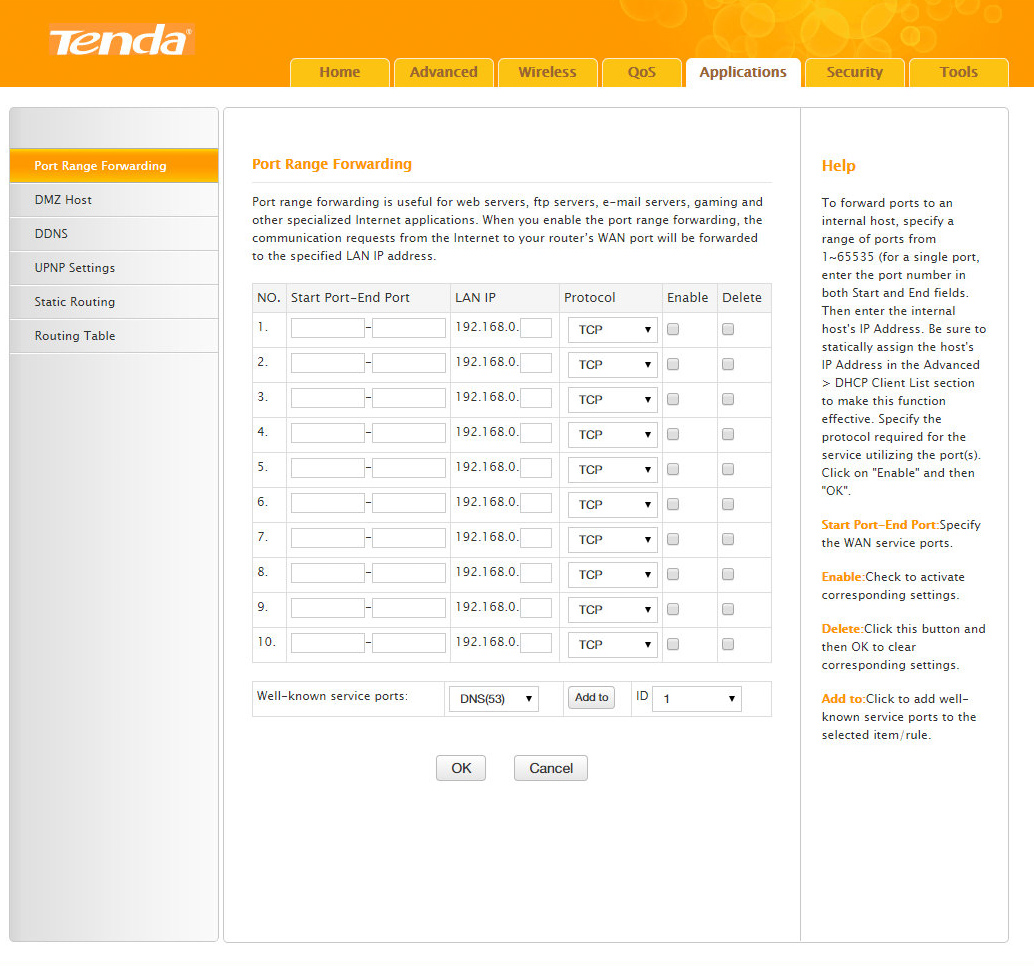Expand Protocol dropdown for rule 10
1034x966 pixels.
(613, 644)
